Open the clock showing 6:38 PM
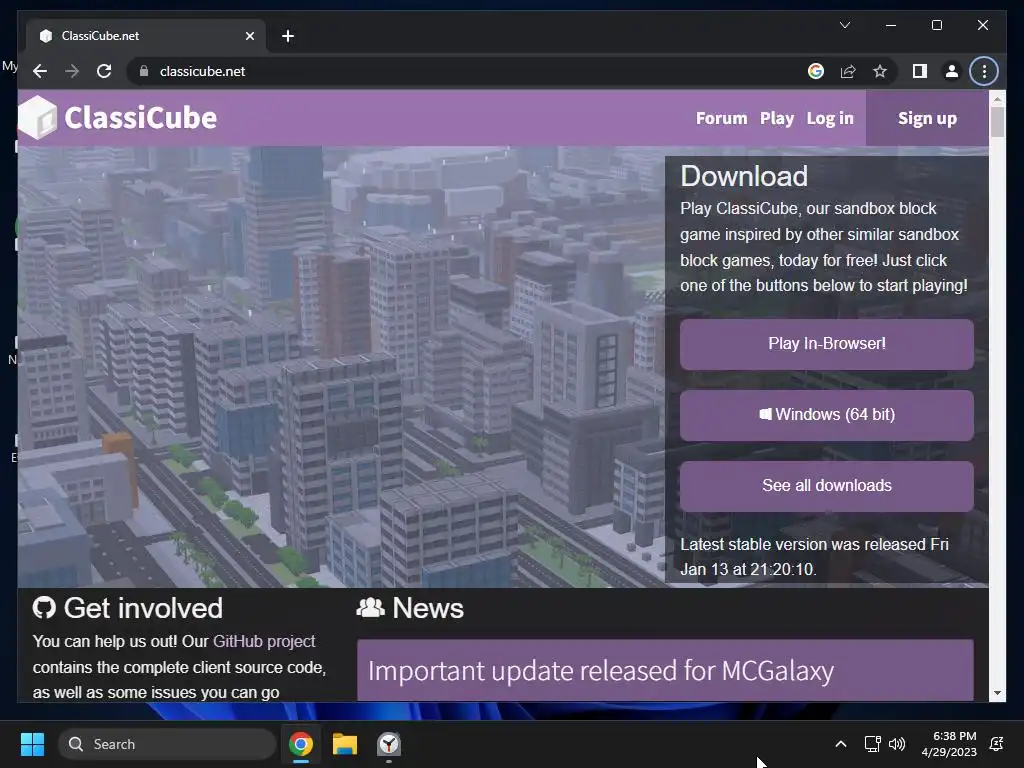This screenshot has height=768, width=1024. pos(949,744)
